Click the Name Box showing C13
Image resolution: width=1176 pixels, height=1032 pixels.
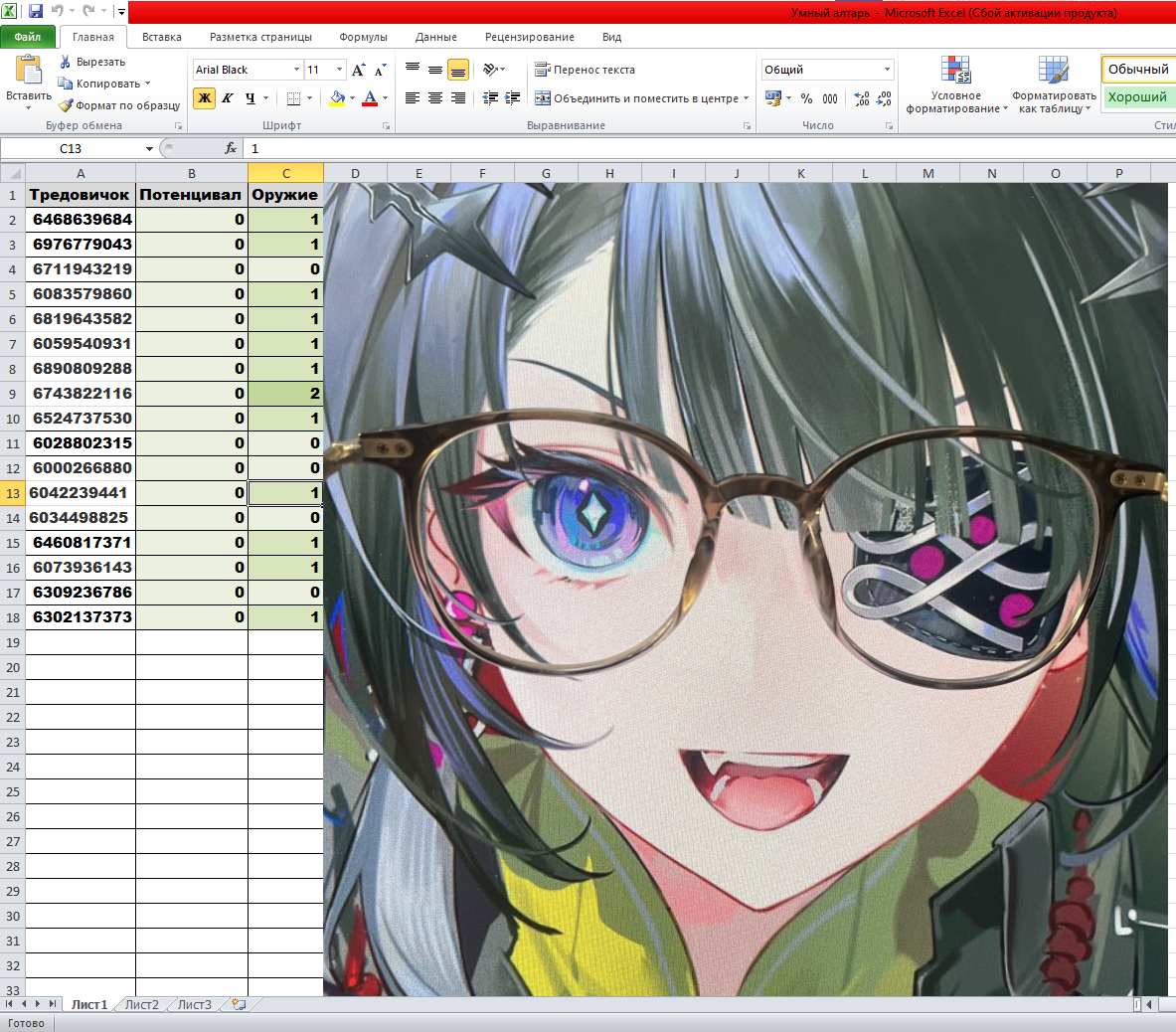click(x=72, y=148)
